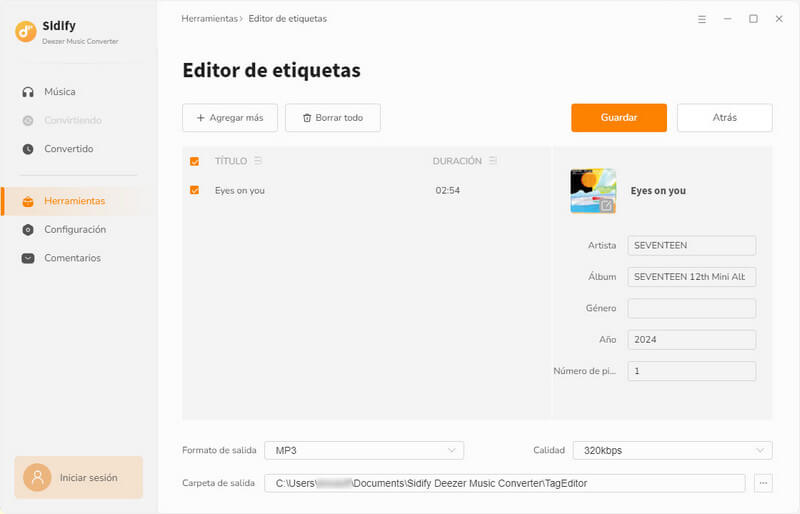800x514 pixels.
Task: Click the empty Género field
Action: click(691, 308)
